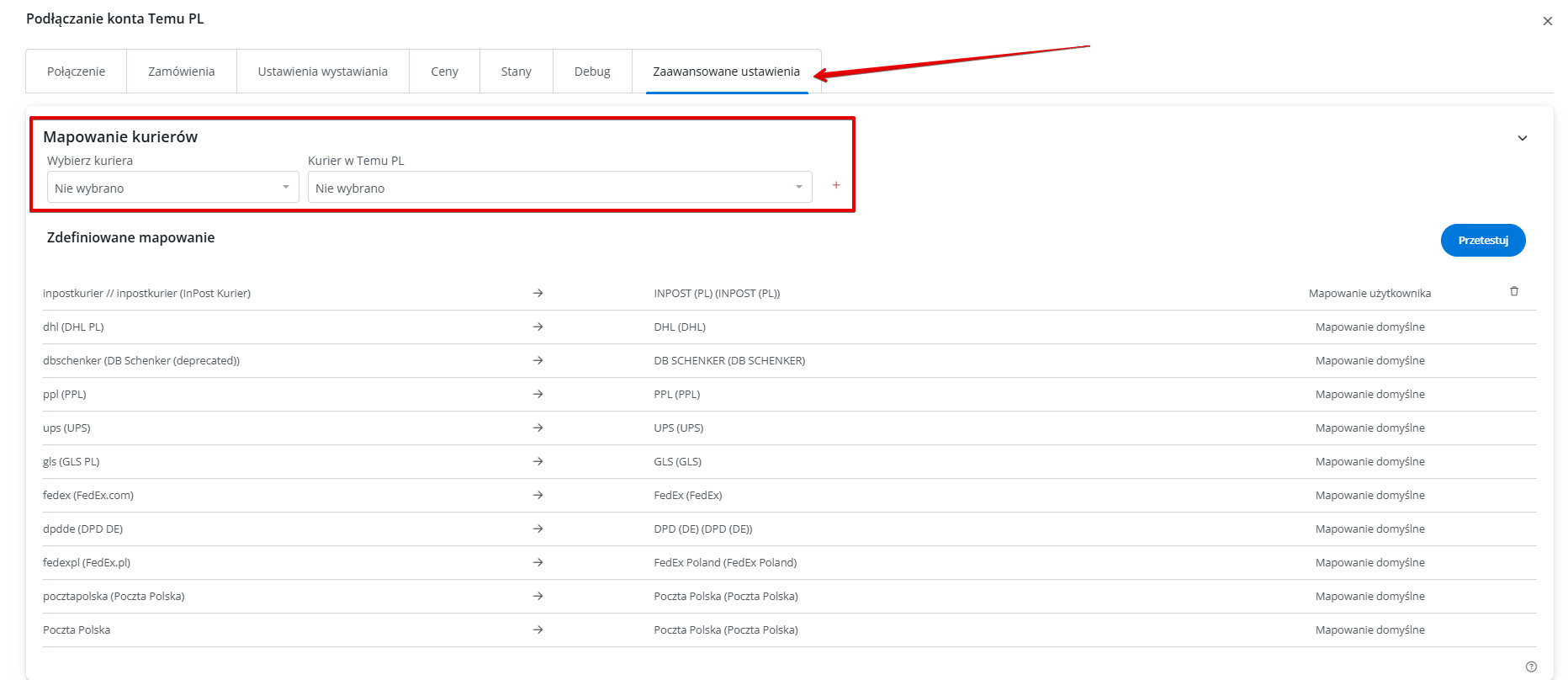1568x680 pixels.
Task: Click the red plus icon to add mapping
Action: coord(835,185)
